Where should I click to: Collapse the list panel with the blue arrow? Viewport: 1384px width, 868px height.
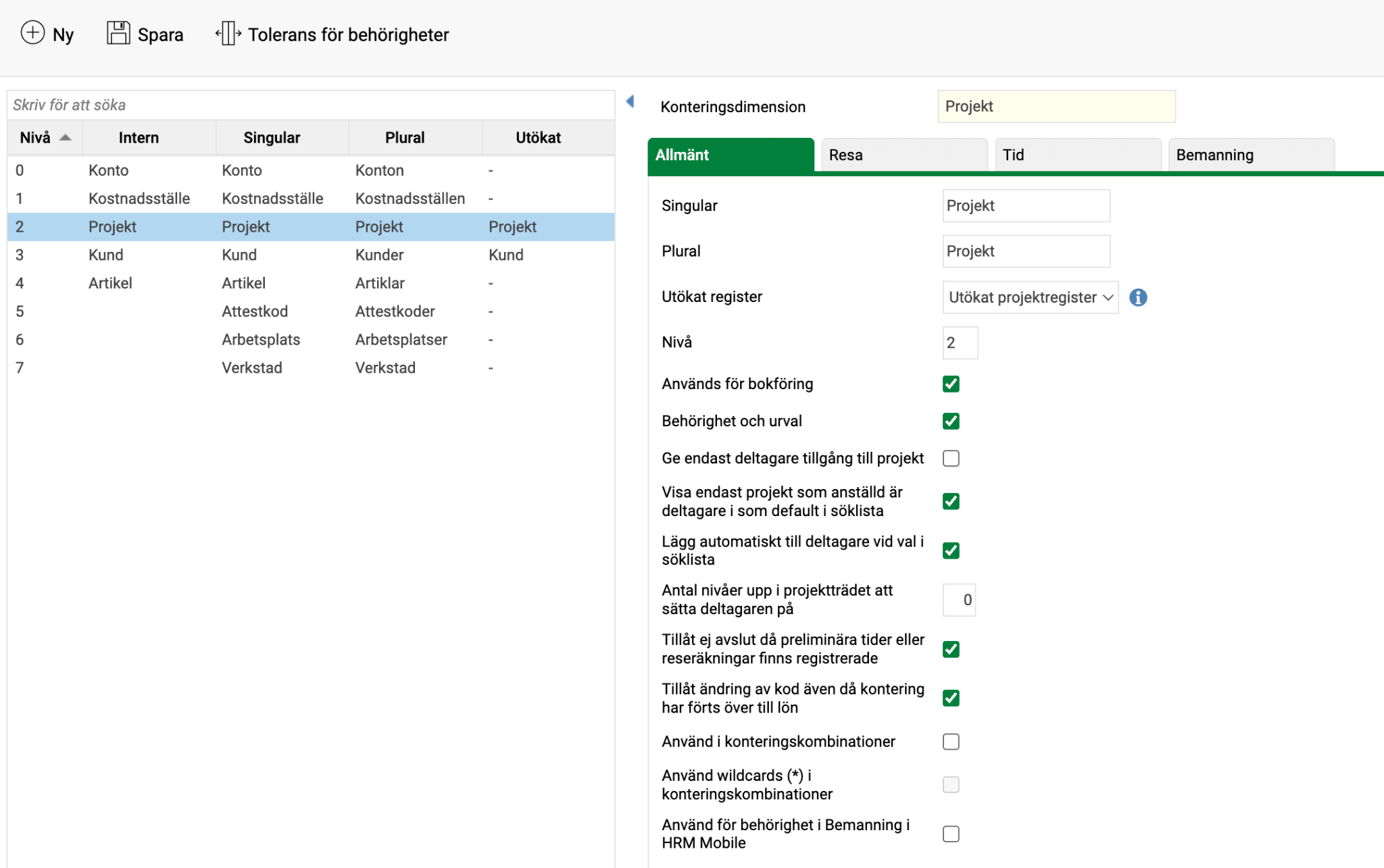pos(630,102)
